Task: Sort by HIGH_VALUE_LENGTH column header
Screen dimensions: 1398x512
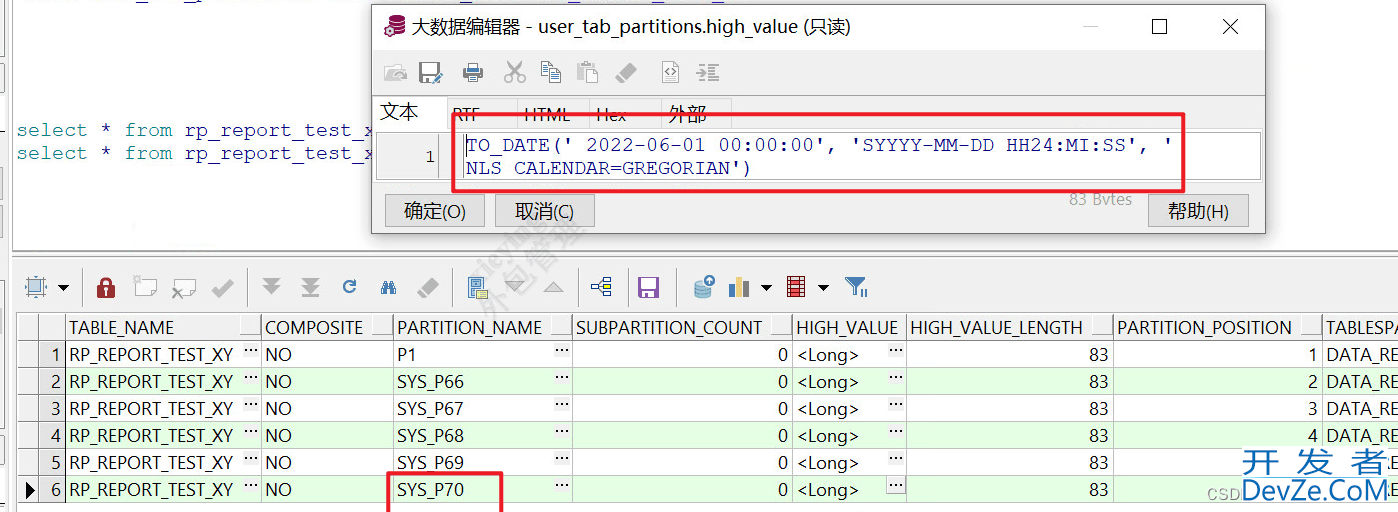Action: (1010, 327)
